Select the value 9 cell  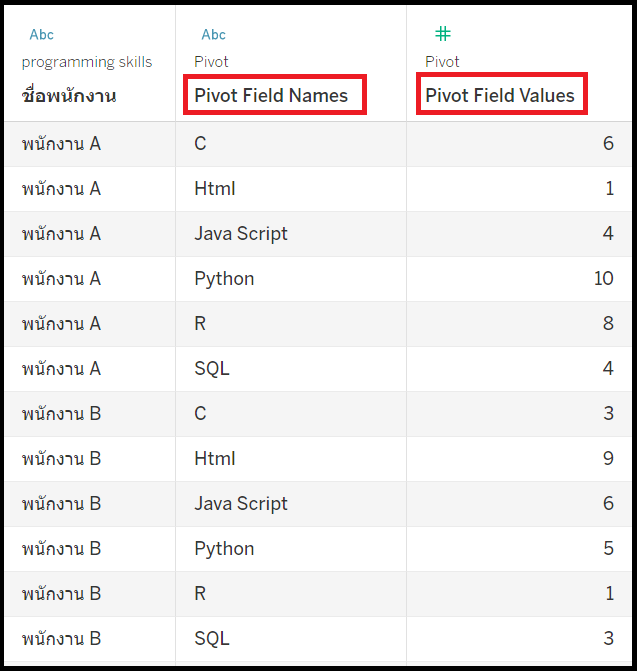click(x=608, y=458)
